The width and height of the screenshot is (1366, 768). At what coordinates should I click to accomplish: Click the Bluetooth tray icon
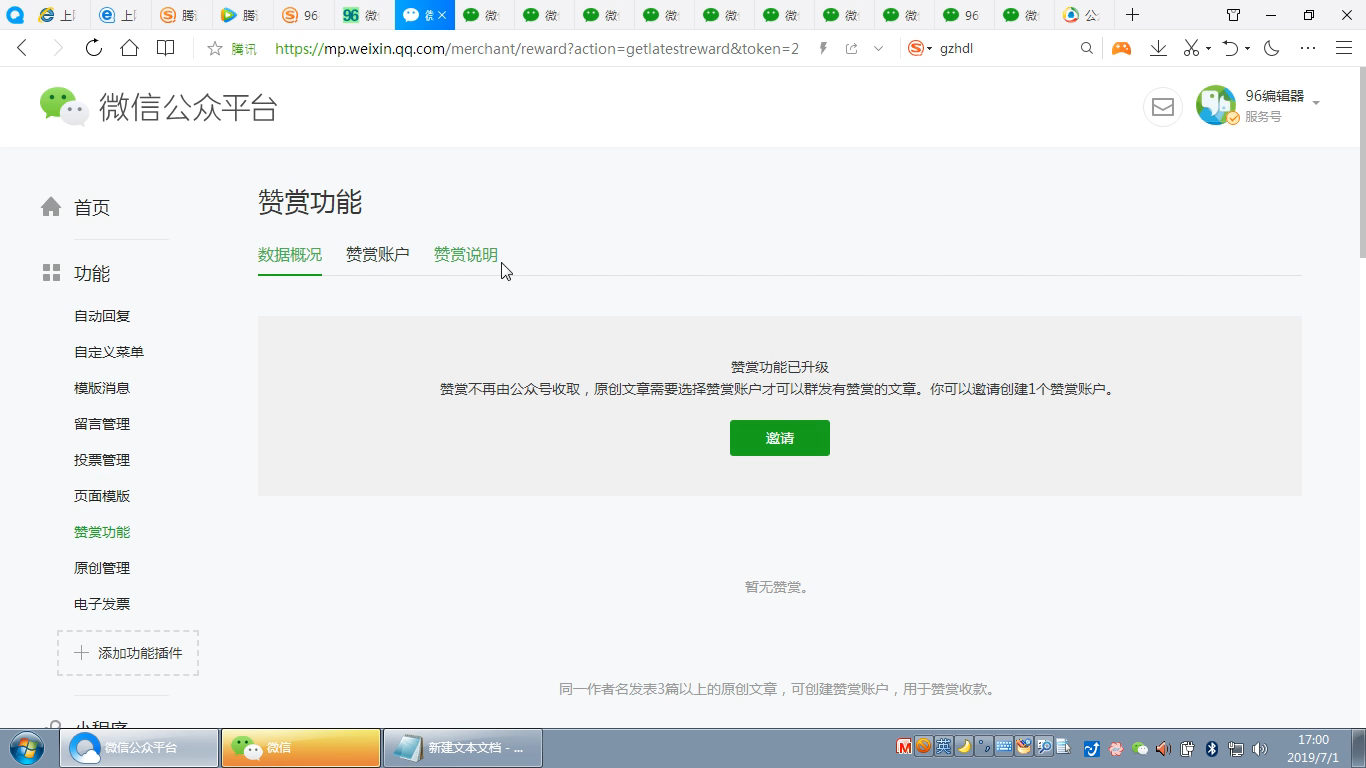pos(1211,748)
